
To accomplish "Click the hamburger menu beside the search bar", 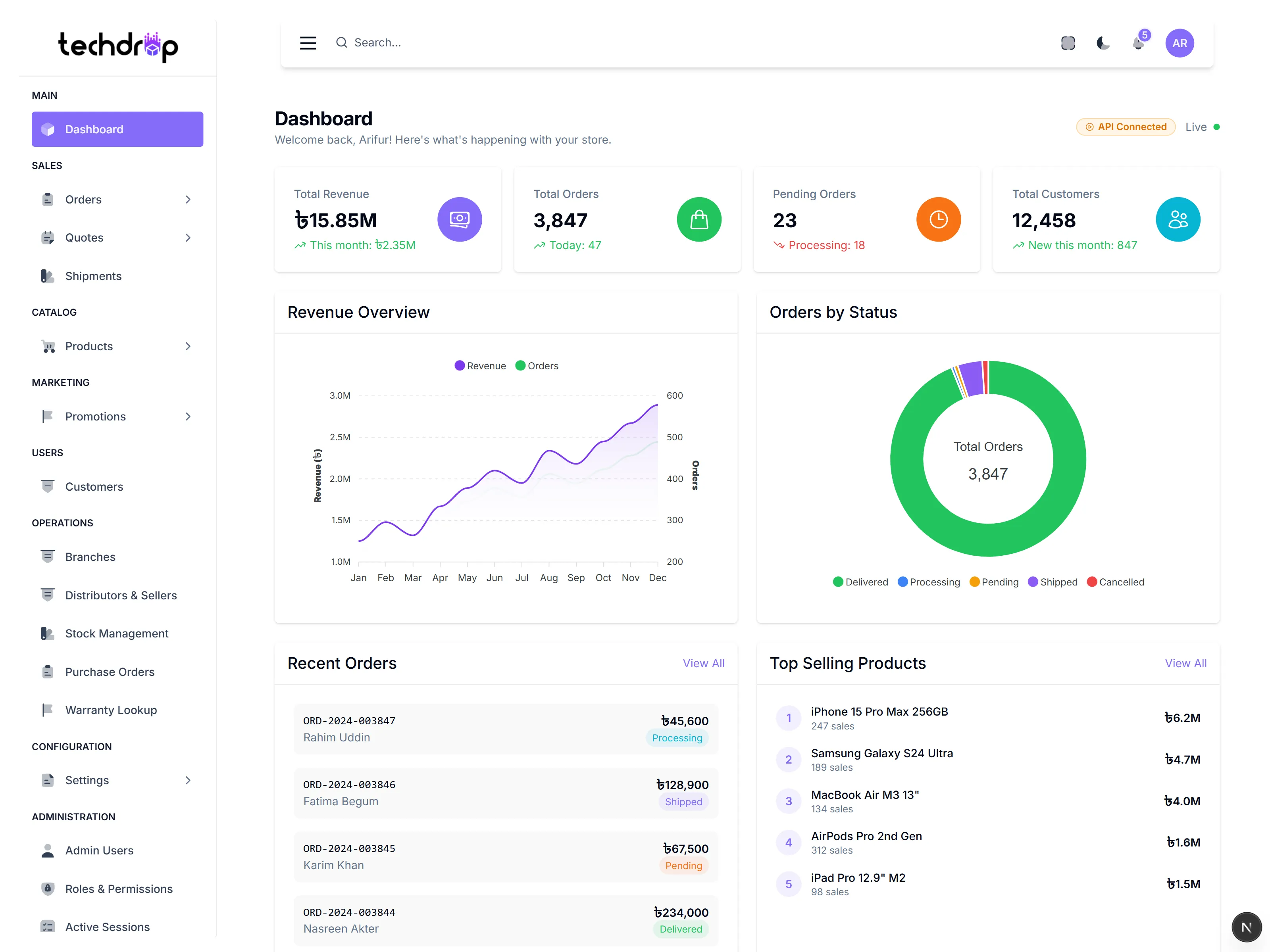I will pyautogui.click(x=308, y=42).
